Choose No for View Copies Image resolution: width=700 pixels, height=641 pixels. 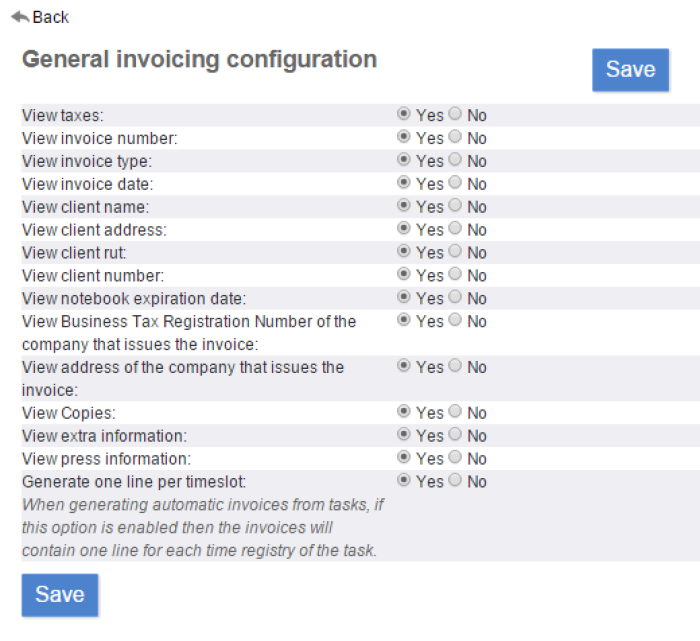point(456,412)
